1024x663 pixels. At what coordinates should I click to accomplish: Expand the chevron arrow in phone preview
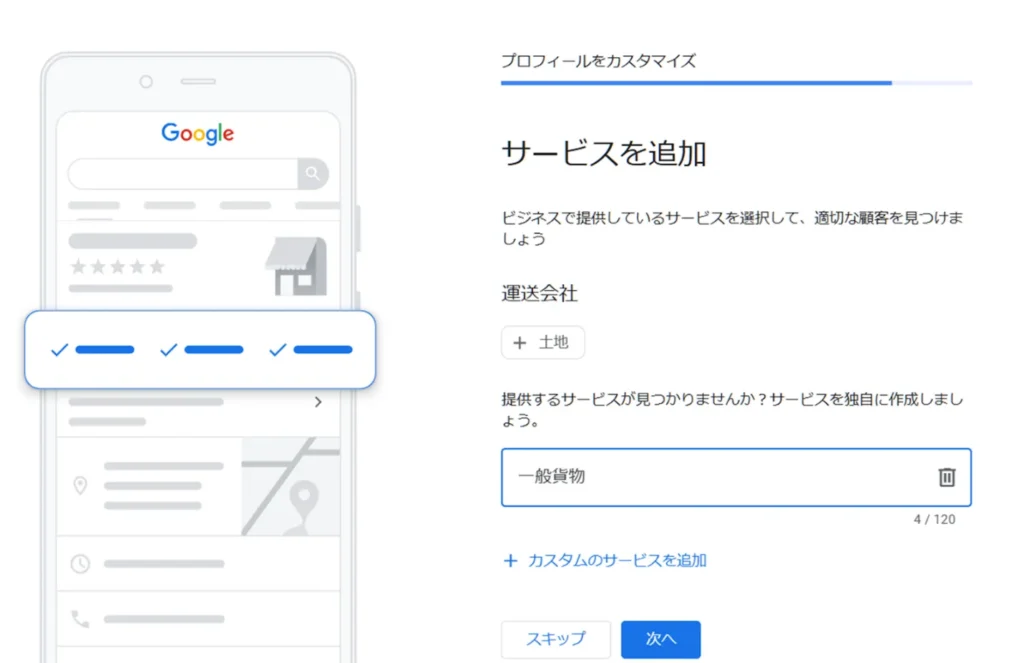pos(318,402)
